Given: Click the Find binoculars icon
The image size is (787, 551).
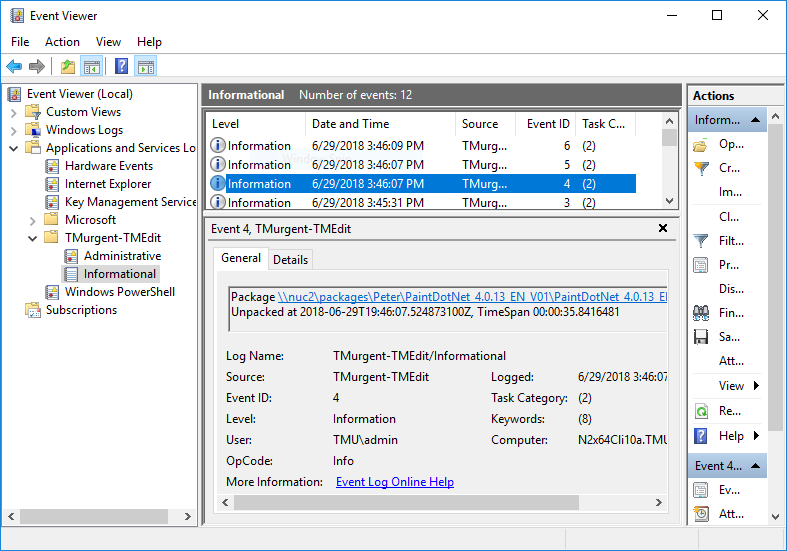Looking at the screenshot, I should pyautogui.click(x=701, y=313).
